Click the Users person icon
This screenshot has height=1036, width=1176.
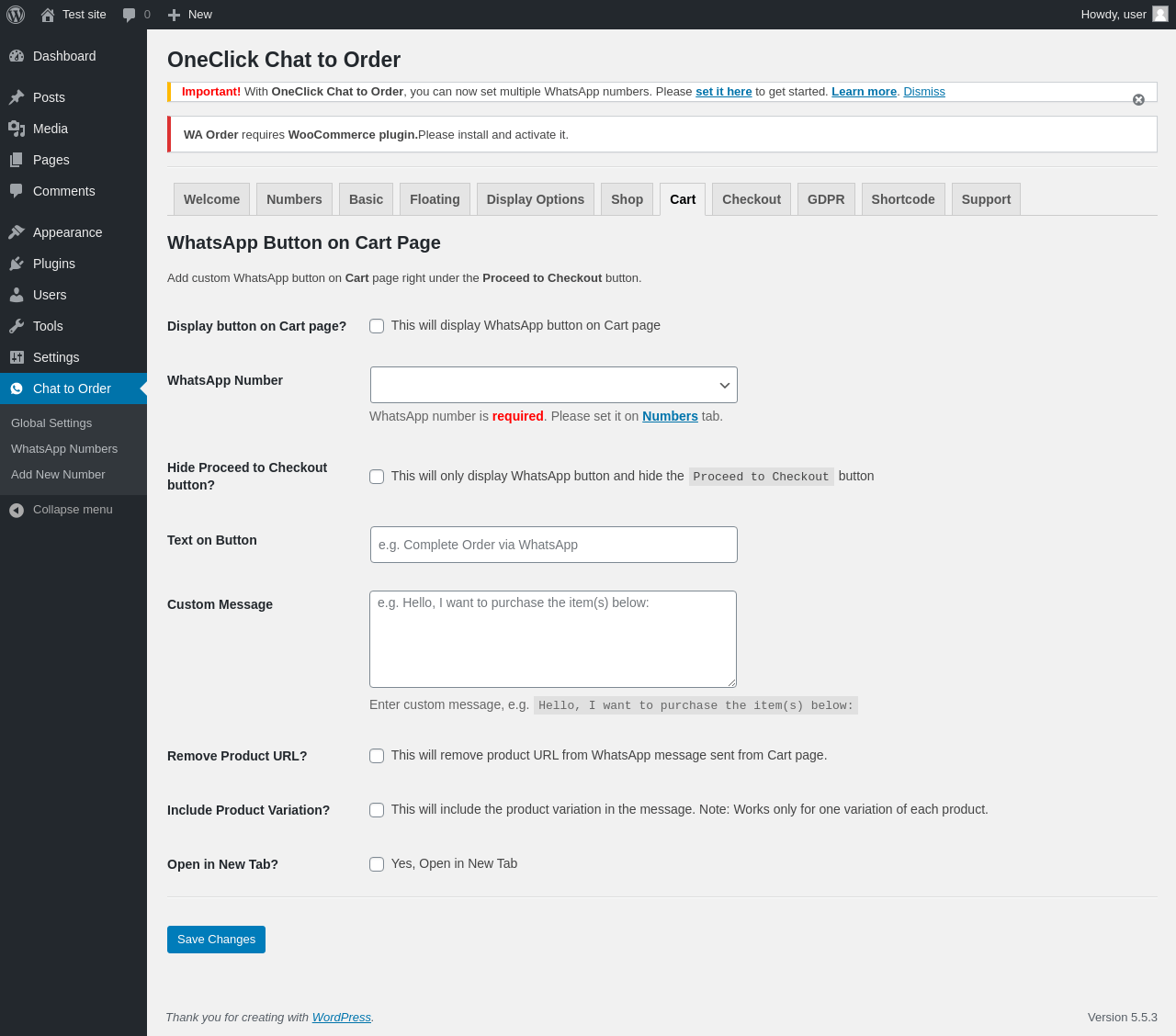(x=17, y=295)
